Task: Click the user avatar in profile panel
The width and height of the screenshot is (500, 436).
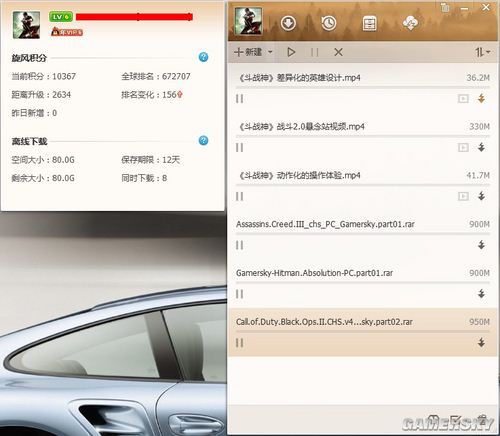Action: 26,25
